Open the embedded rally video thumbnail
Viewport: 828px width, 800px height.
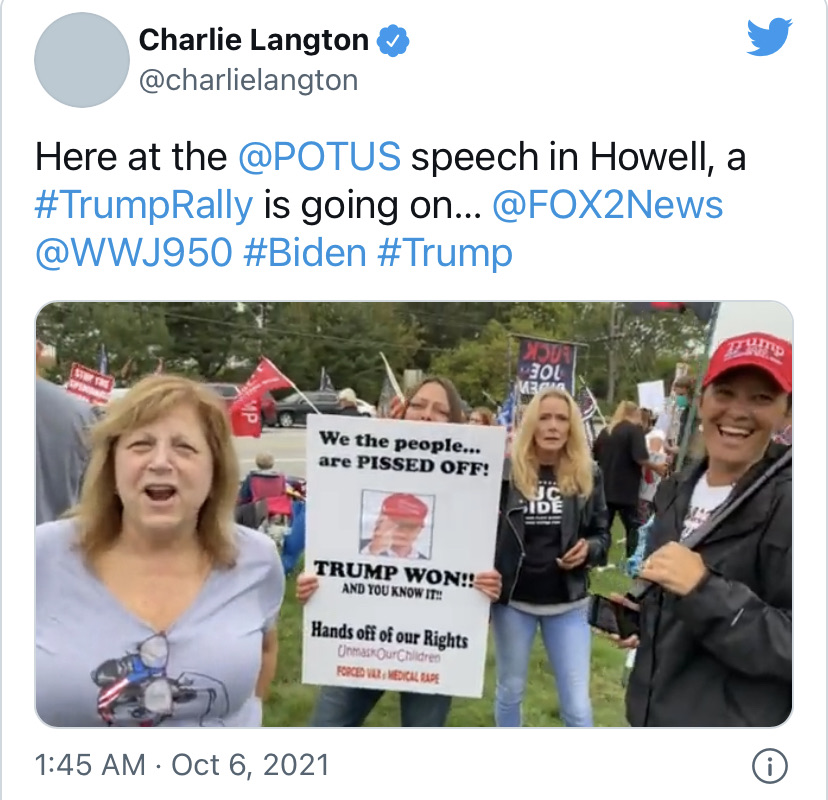click(414, 514)
